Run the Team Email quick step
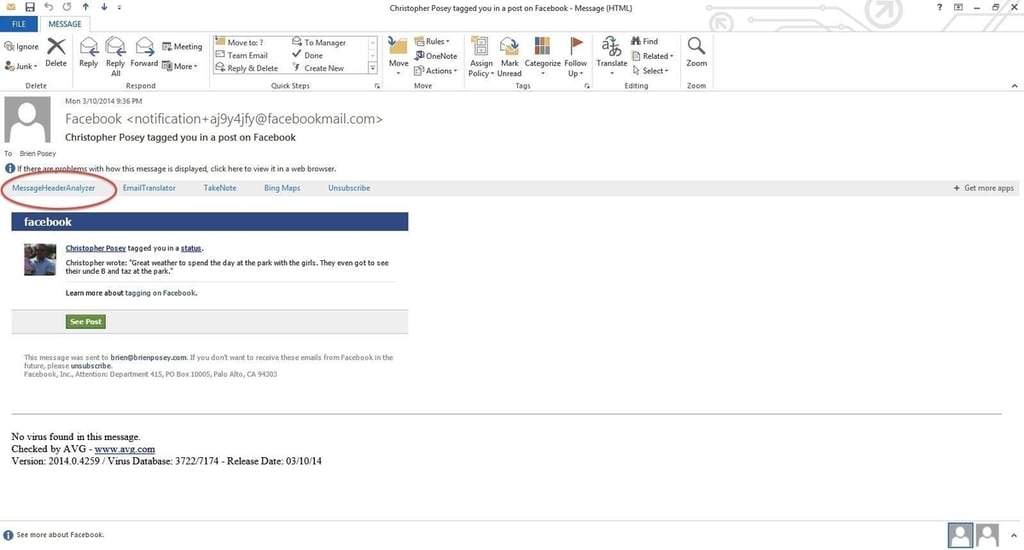Viewport: 1024px width, 550px height. (x=242, y=56)
